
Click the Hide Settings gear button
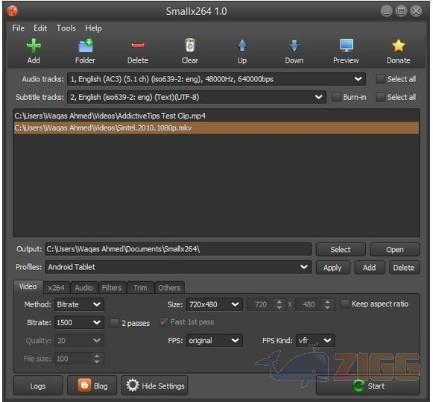point(155,386)
